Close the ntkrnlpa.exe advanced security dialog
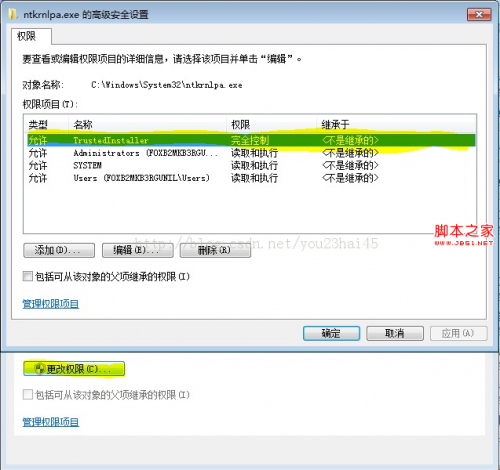The width and height of the screenshot is (500, 470). 479,14
